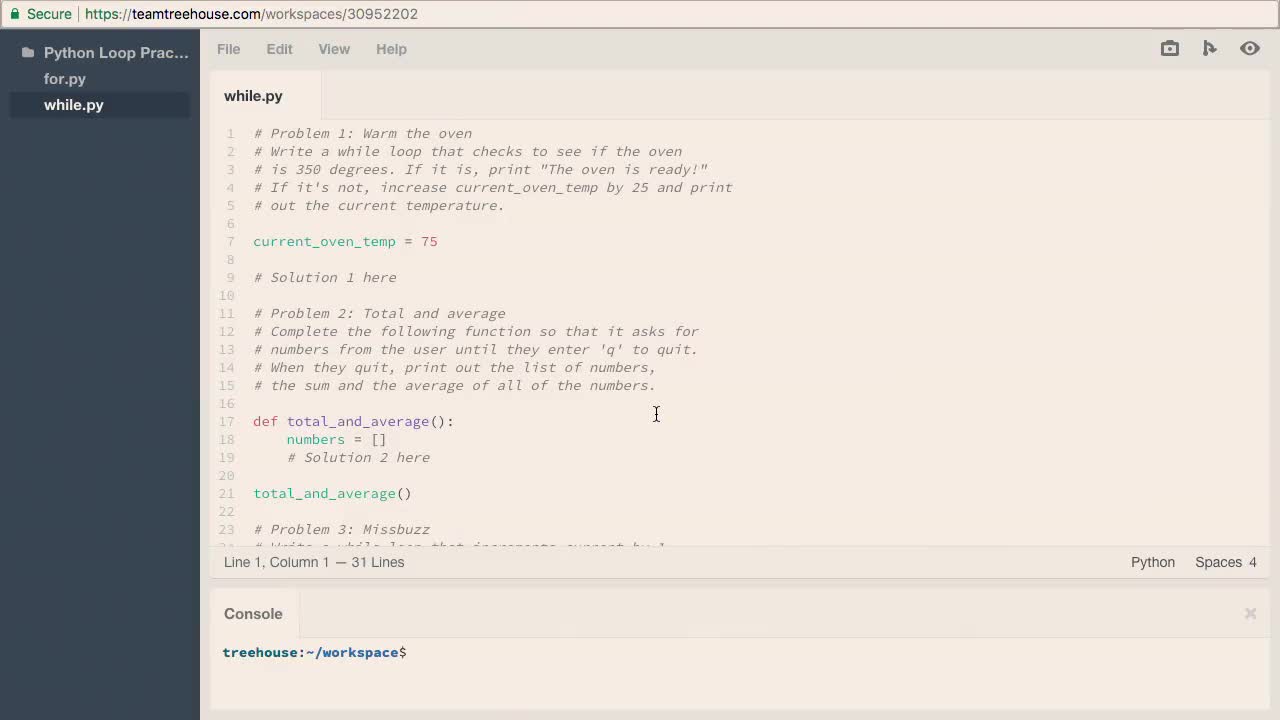
Task: Select the while.py editor tab
Action: [x=253, y=96]
